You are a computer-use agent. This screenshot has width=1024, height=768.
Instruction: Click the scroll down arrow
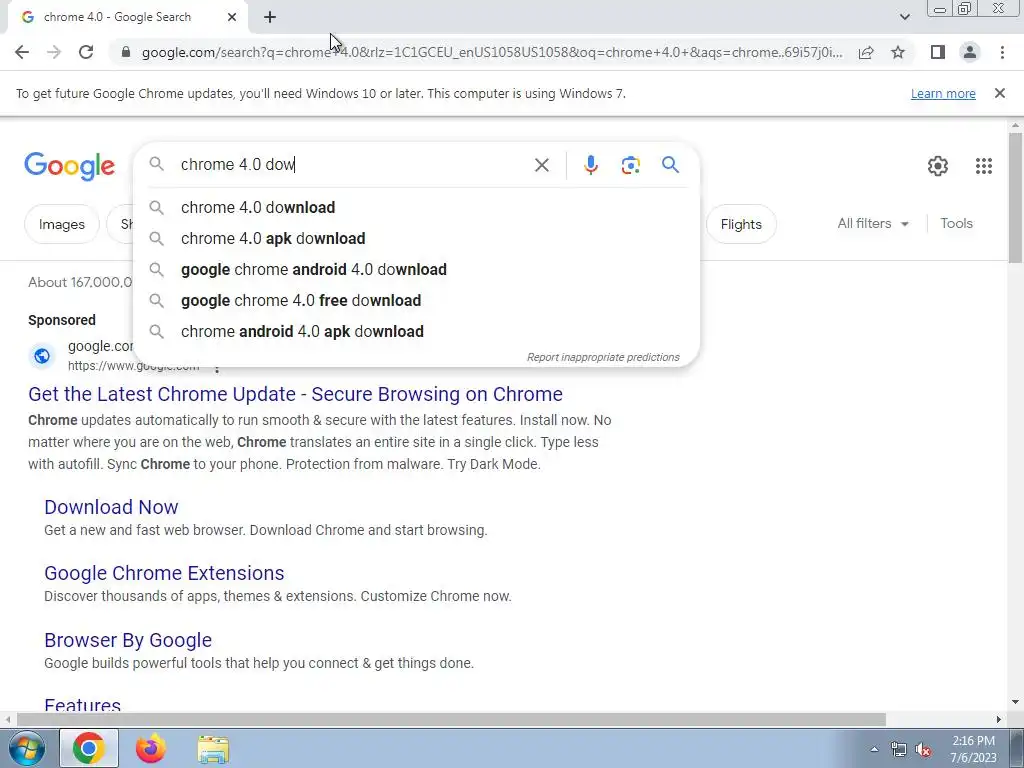click(1015, 703)
